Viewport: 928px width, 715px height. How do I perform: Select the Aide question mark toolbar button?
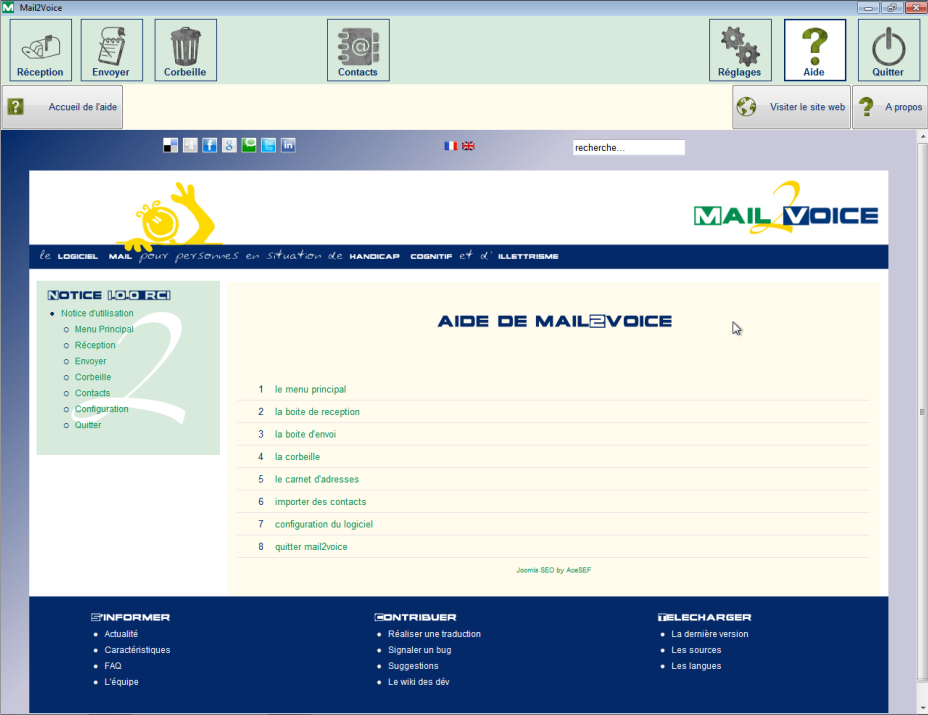point(814,50)
